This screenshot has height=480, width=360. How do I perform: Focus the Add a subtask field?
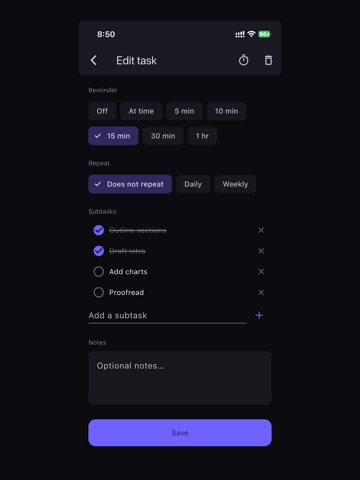[x=167, y=315]
